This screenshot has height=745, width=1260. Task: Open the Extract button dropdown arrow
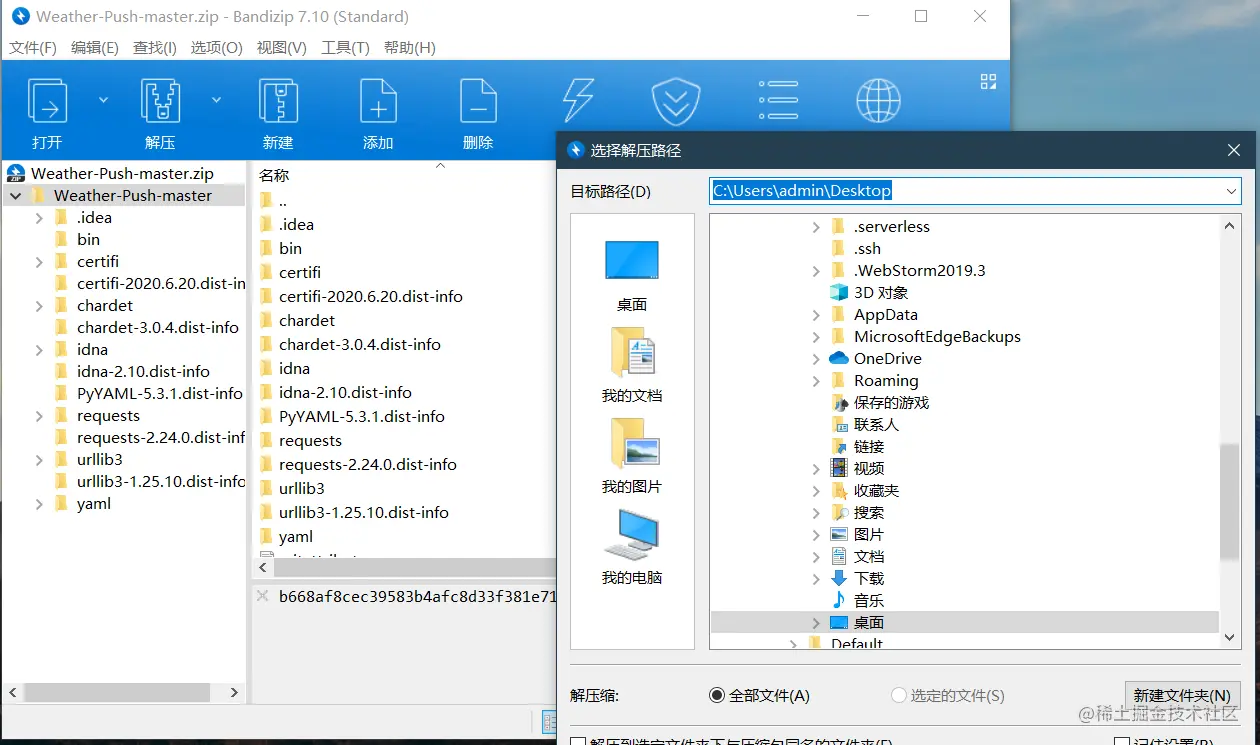pos(216,100)
